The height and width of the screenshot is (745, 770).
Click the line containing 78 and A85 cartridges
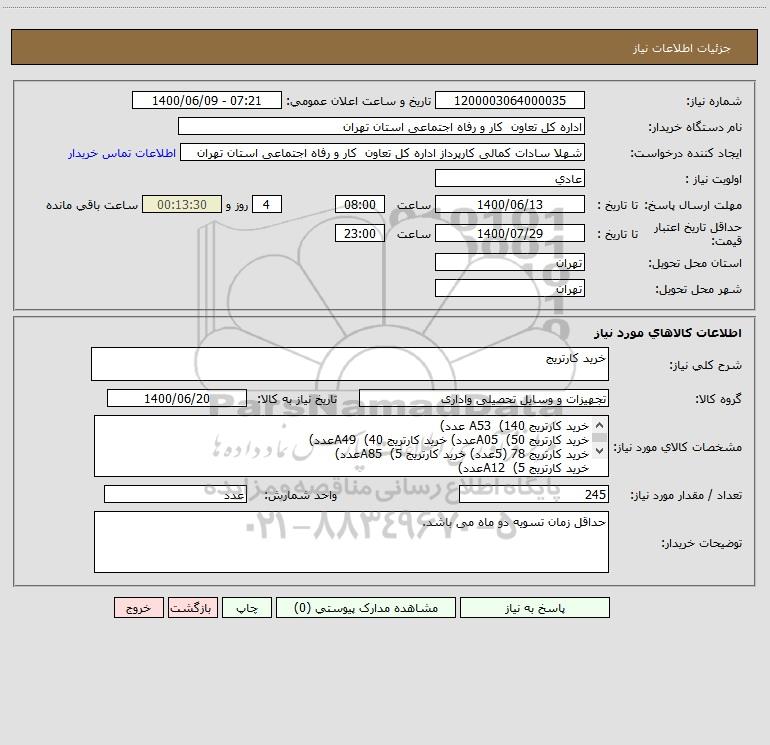click(x=462, y=454)
